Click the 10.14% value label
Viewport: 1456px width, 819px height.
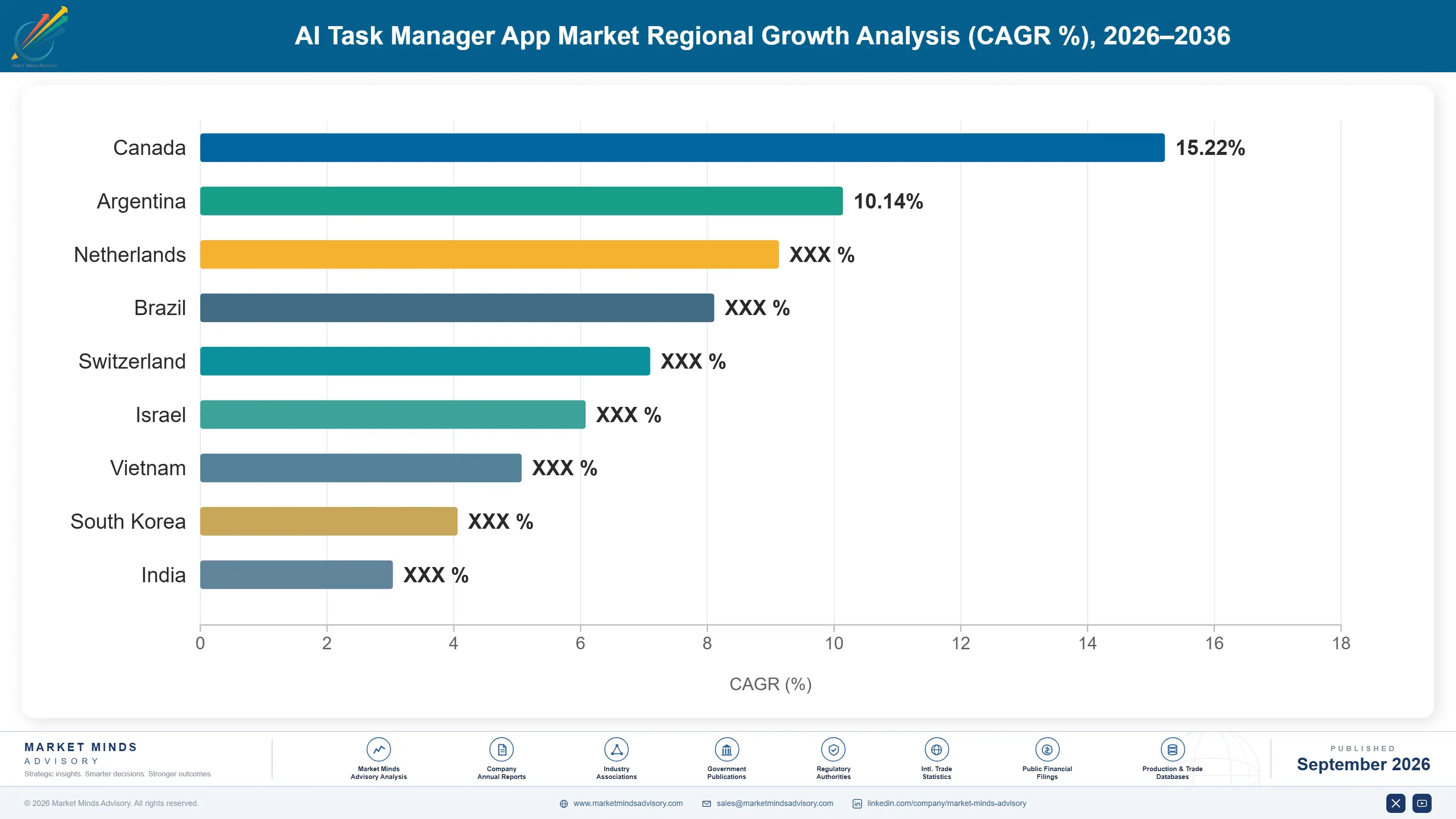tap(888, 201)
